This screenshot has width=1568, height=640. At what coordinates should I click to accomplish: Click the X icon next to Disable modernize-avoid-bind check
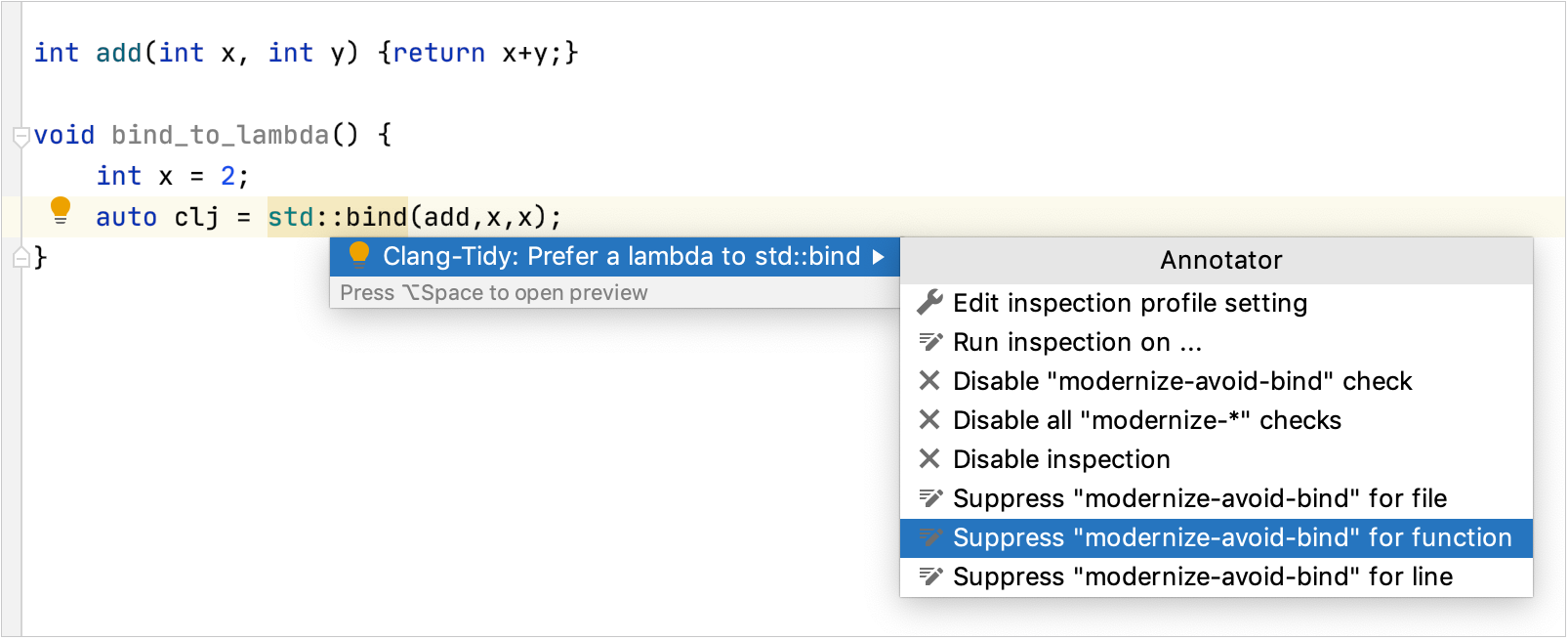[x=930, y=381]
